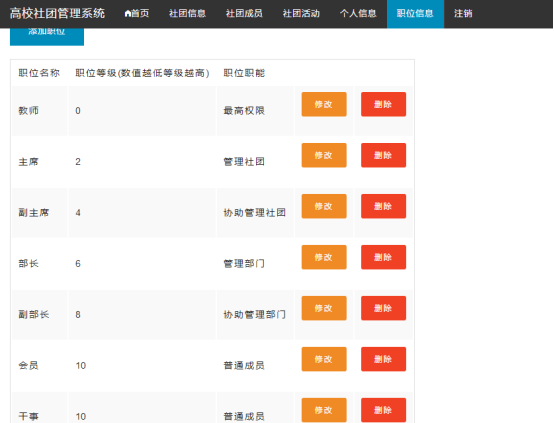Image resolution: width=554 pixels, height=423 pixels.
Task: Click the 职位名称 column header
Action: coord(39,73)
